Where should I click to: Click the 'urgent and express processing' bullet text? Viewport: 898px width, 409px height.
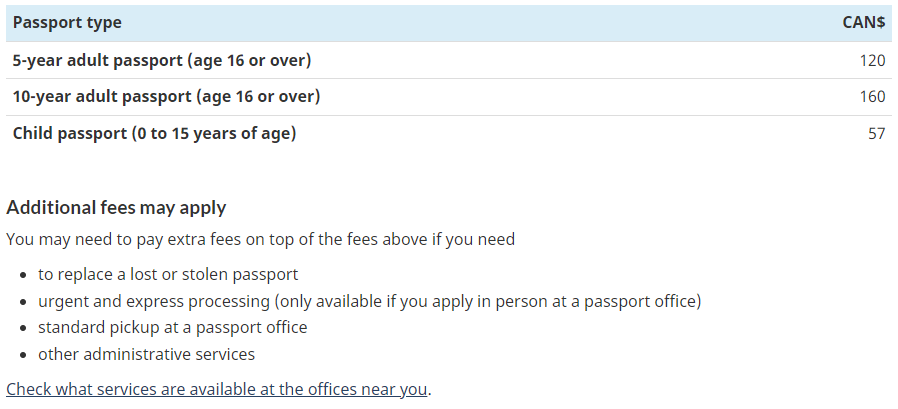369,301
